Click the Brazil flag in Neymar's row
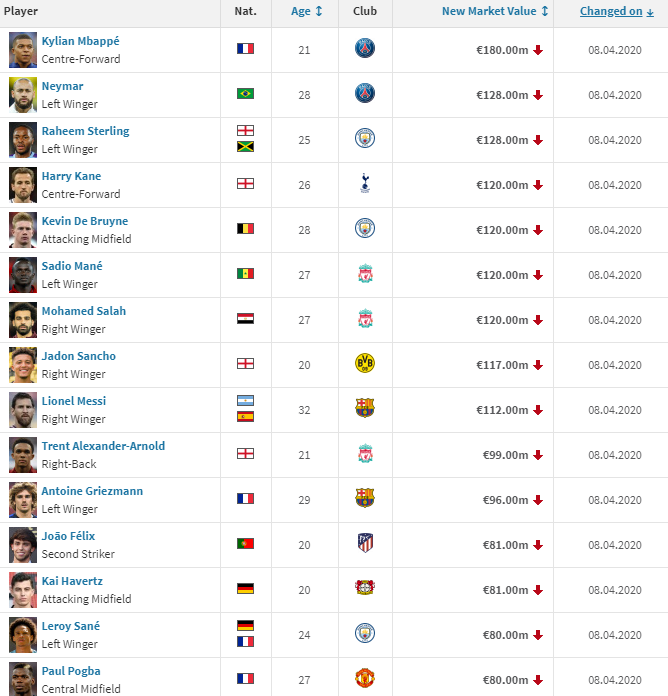The image size is (668, 696). 245,94
